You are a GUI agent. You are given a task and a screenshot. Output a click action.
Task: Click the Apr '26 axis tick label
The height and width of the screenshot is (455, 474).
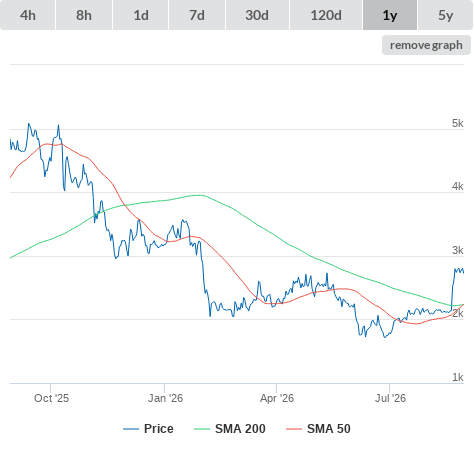coord(277,398)
